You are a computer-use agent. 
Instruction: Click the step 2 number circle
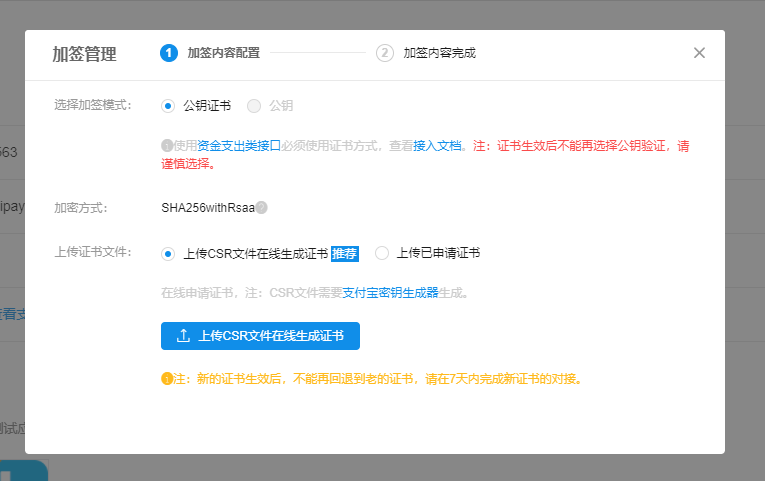385,53
